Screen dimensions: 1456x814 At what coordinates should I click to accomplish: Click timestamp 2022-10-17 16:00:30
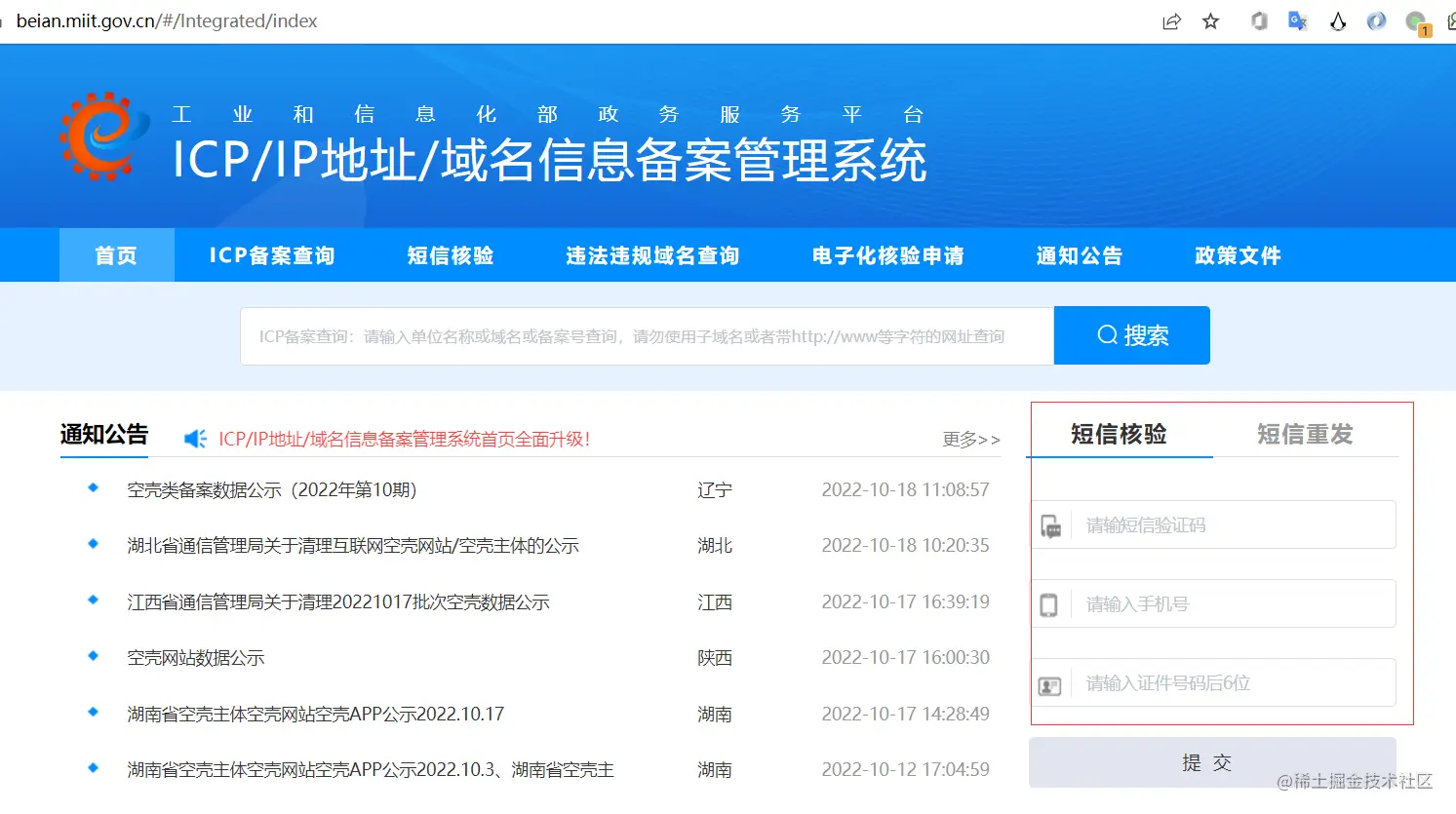click(905, 658)
